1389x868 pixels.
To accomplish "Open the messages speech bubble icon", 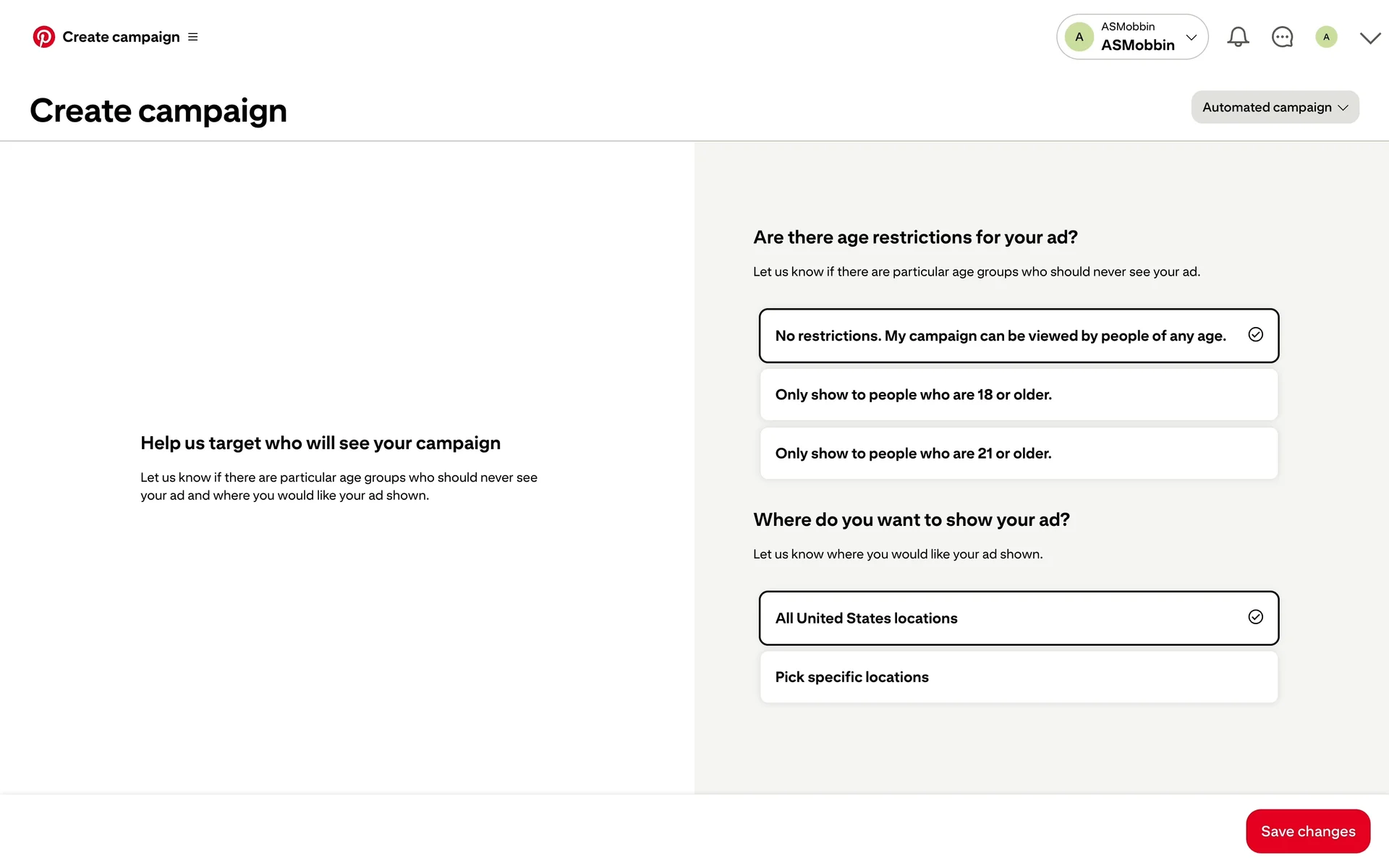I will (1282, 37).
